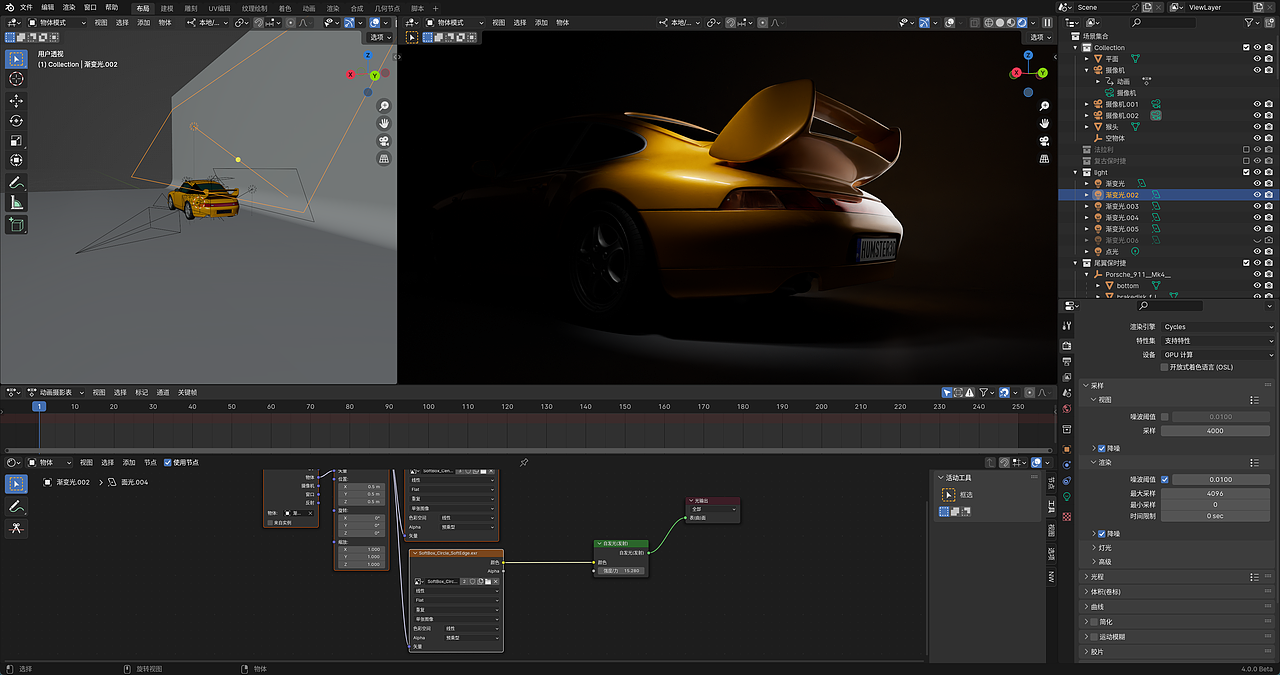Open the 添加 menu in node editor
Screen dimensions: 1280x675
tap(128, 463)
